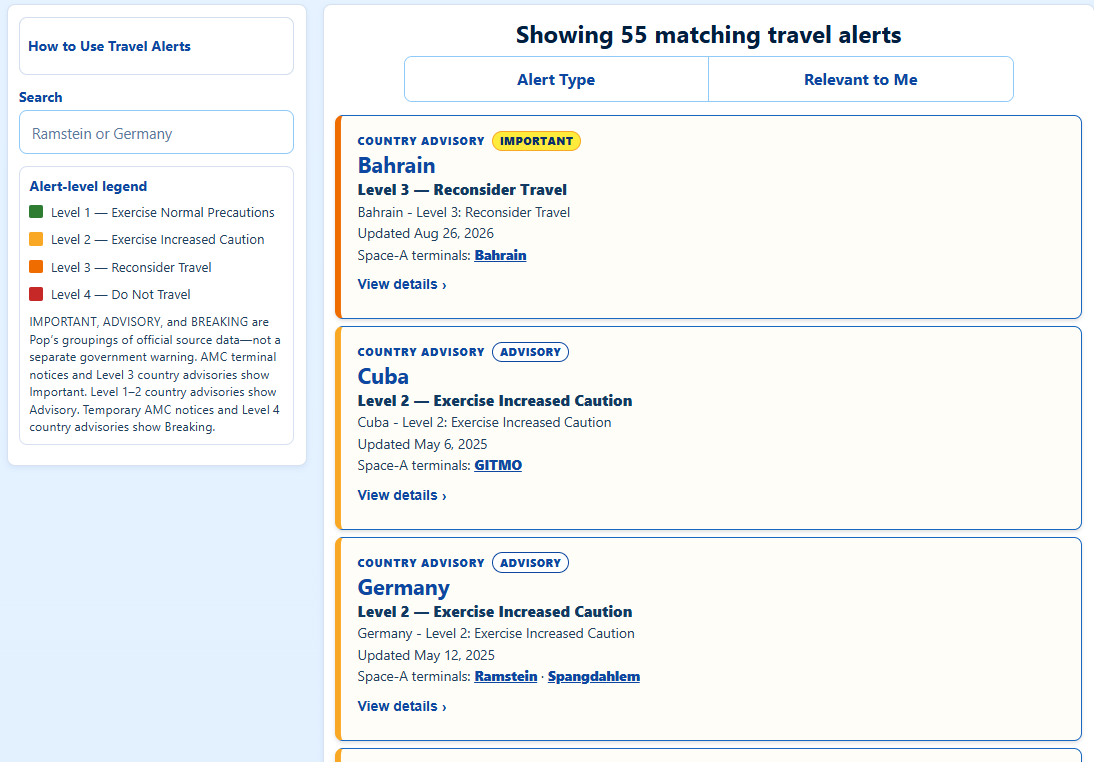
Task: Click the yellow Level 2 legend swatch
Action: click(36, 239)
